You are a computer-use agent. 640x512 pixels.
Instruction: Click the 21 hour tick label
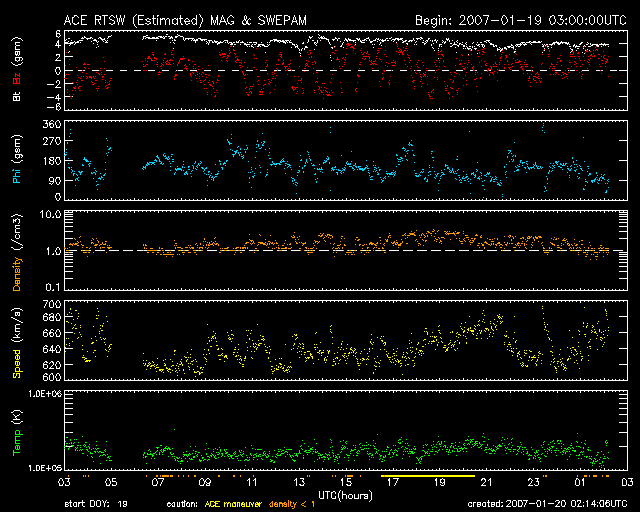(485, 482)
